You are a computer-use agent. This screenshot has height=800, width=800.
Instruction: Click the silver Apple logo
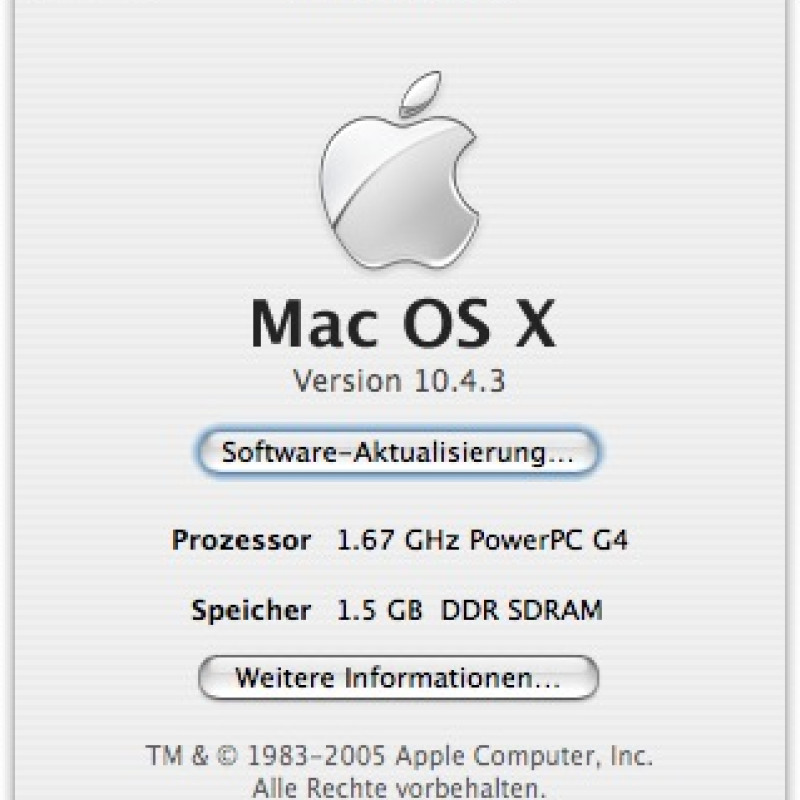(x=399, y=170)
